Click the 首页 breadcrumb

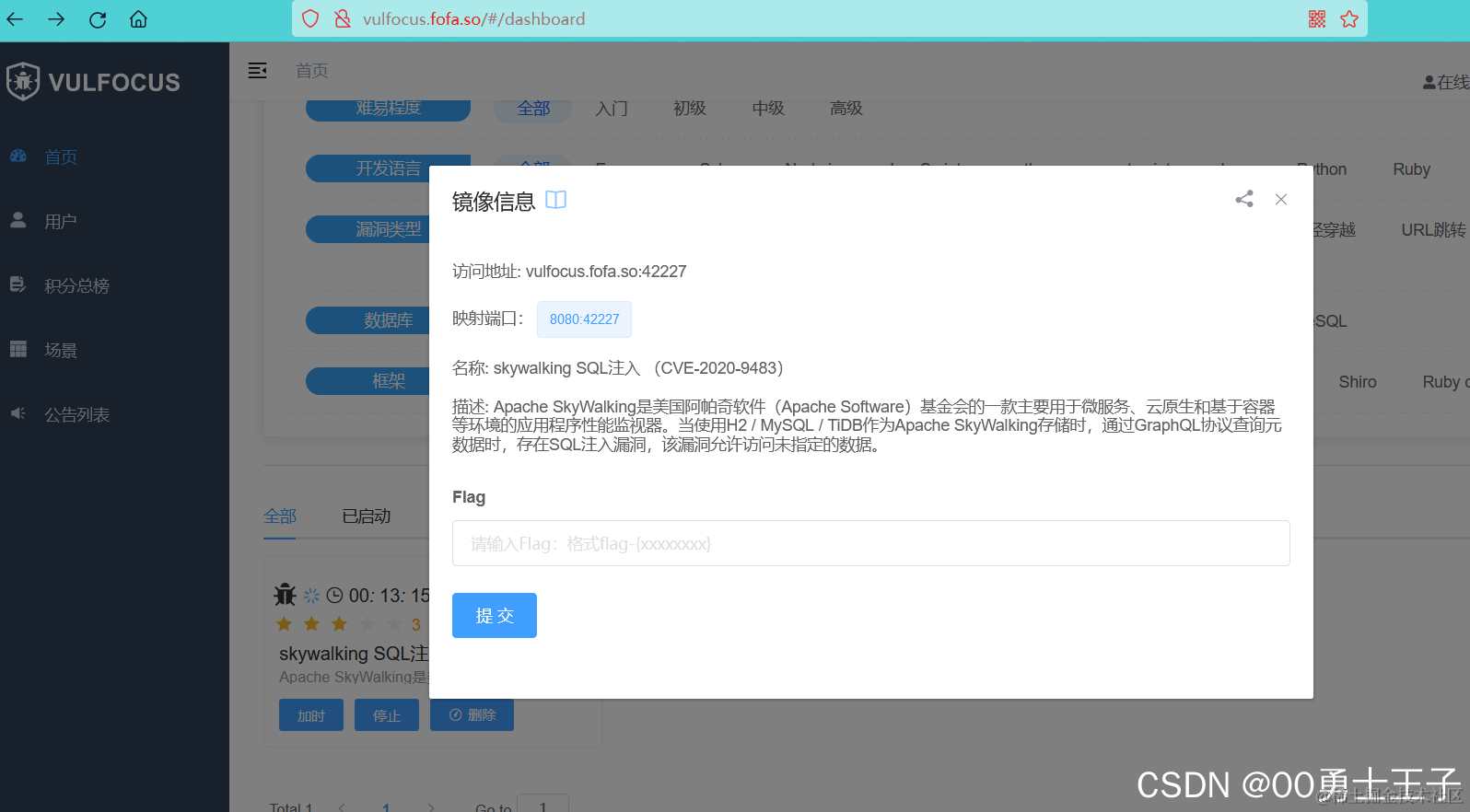(311, 71)
